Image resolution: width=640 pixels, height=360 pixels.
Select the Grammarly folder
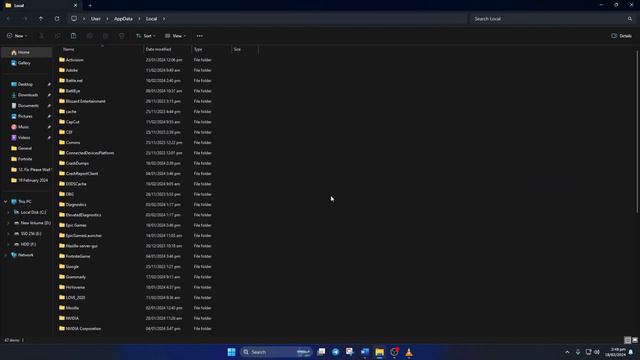tap(76, 277)
